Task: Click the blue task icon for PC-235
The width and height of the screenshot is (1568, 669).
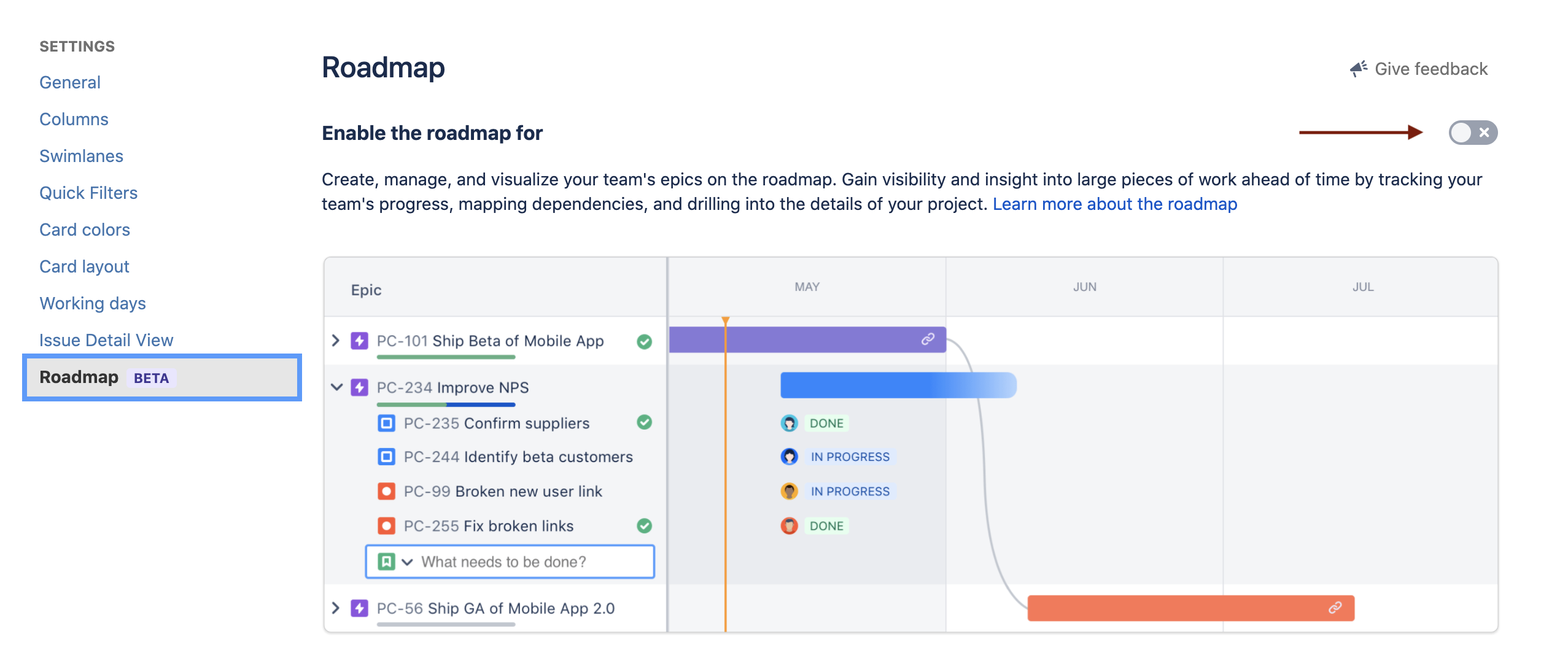Action: pos(386,423)
